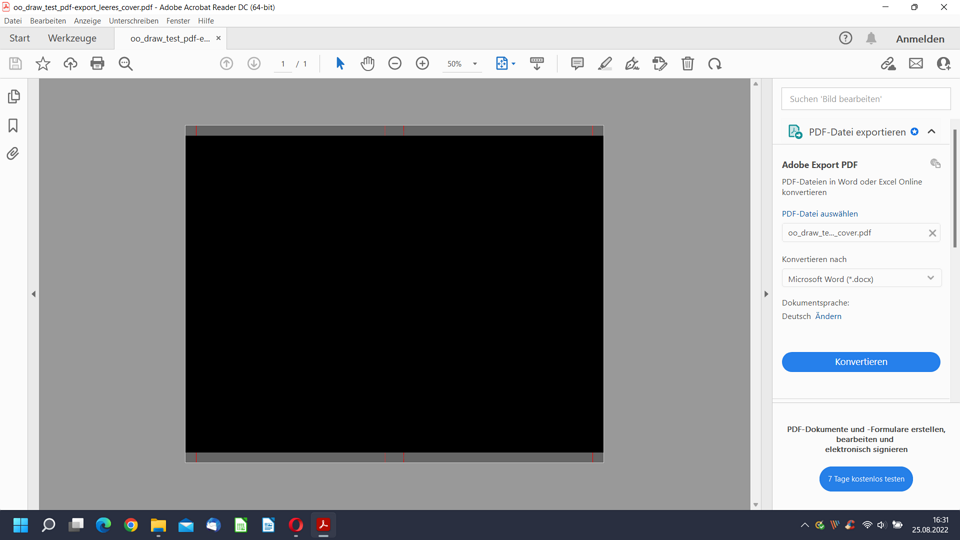960x540 pixels.
Task: Click the Ändern language link
Action: pos(828,316)
